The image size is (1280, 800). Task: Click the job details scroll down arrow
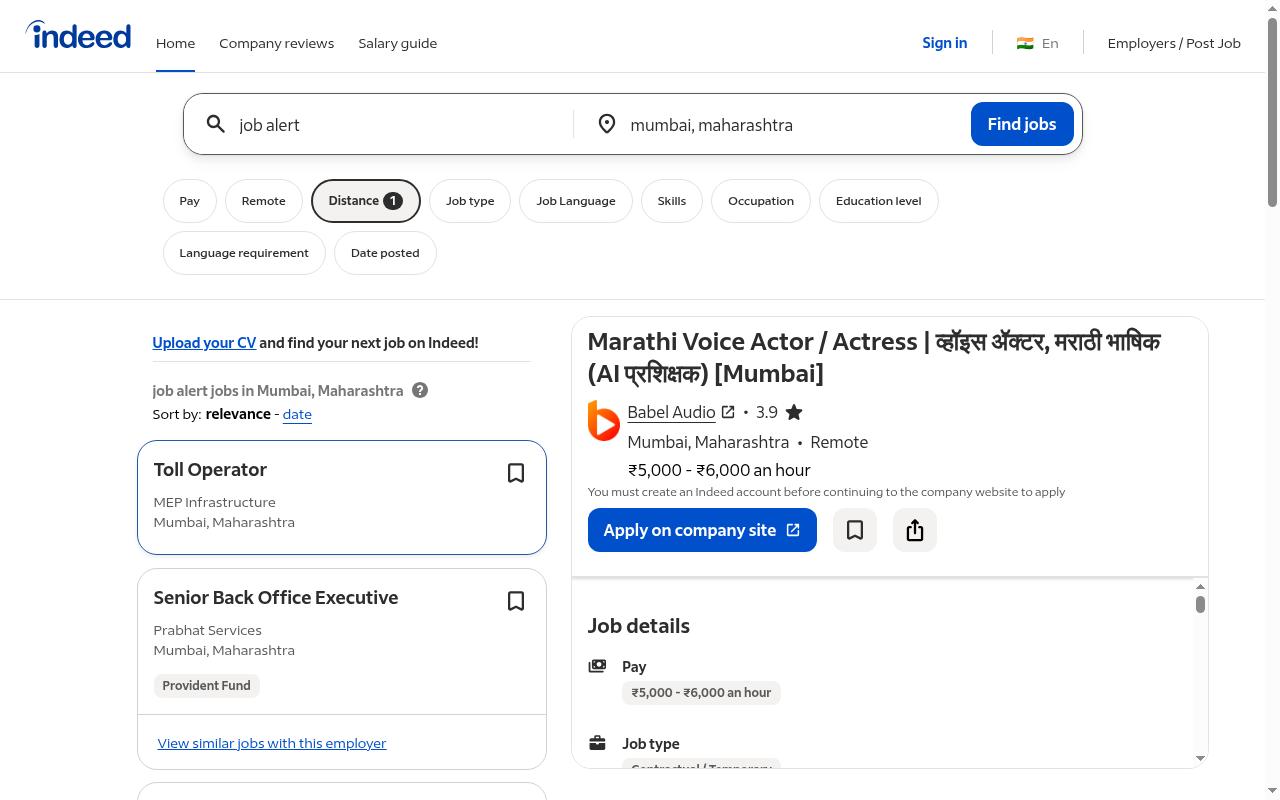pyautogui.click(x=1200, y=758)
